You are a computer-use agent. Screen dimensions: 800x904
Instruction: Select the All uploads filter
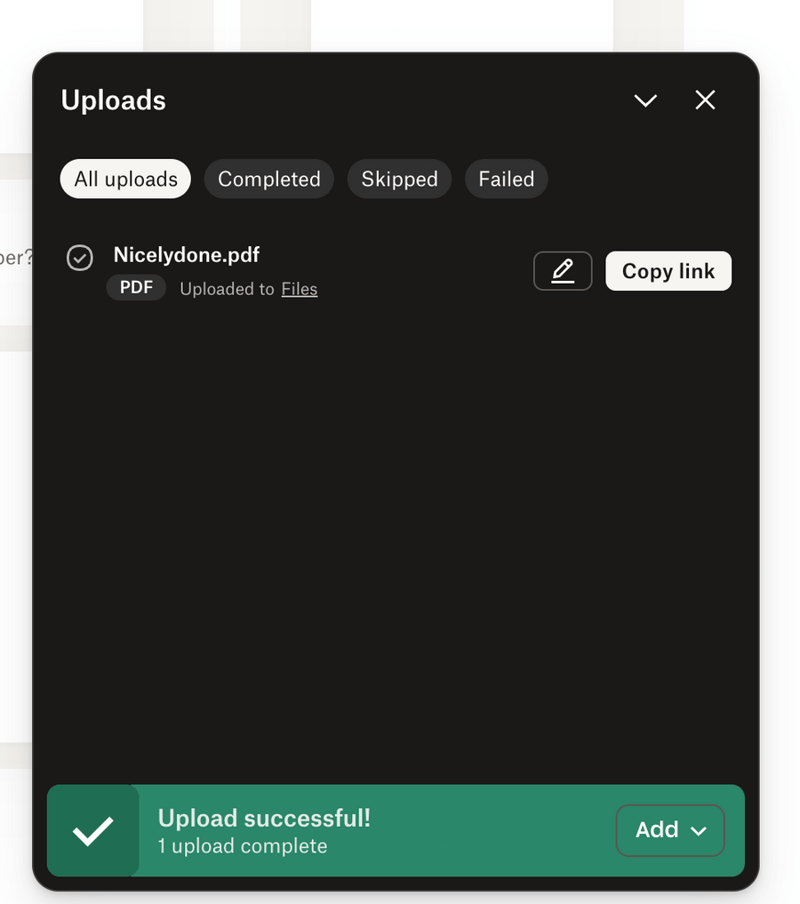point(125,178)
